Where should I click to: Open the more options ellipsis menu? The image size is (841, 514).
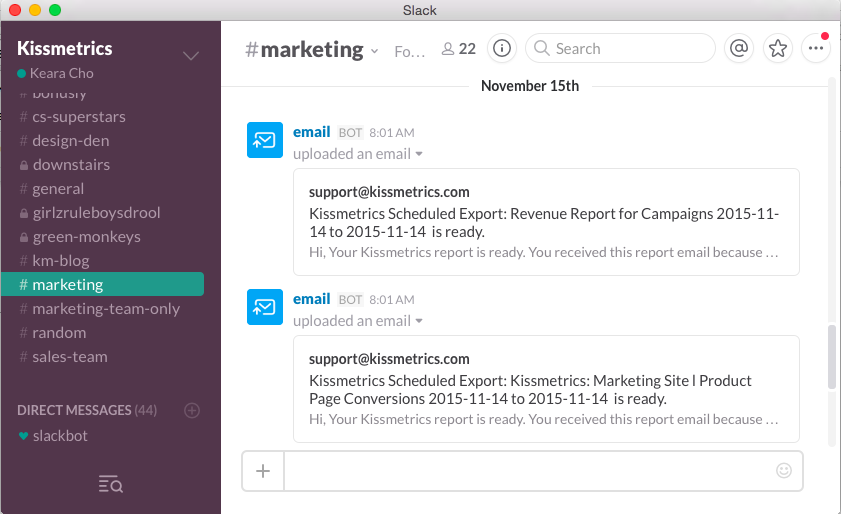click(x=816, y=48)
